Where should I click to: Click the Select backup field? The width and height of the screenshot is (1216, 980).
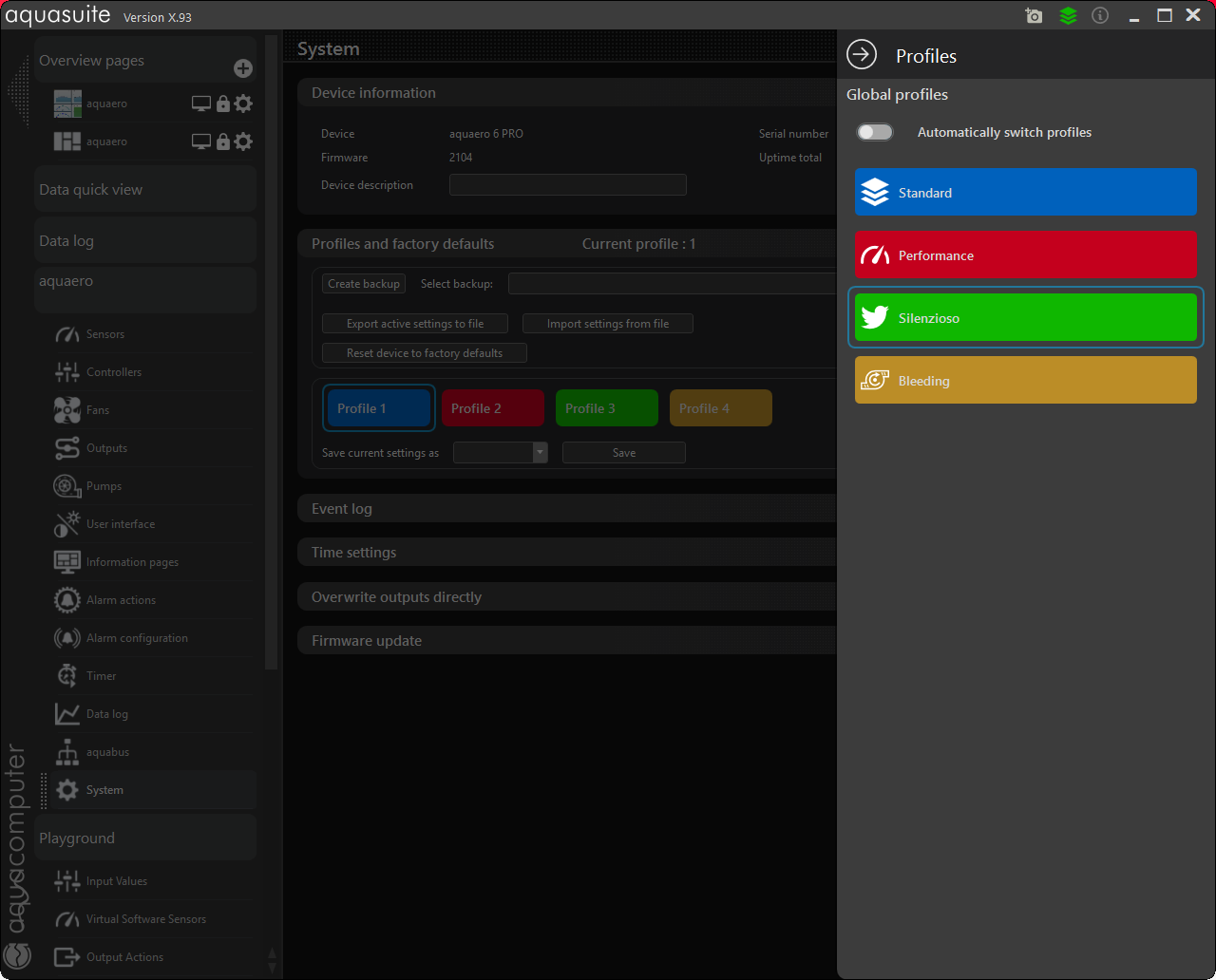pyautogui.click(x=673, y=284)
